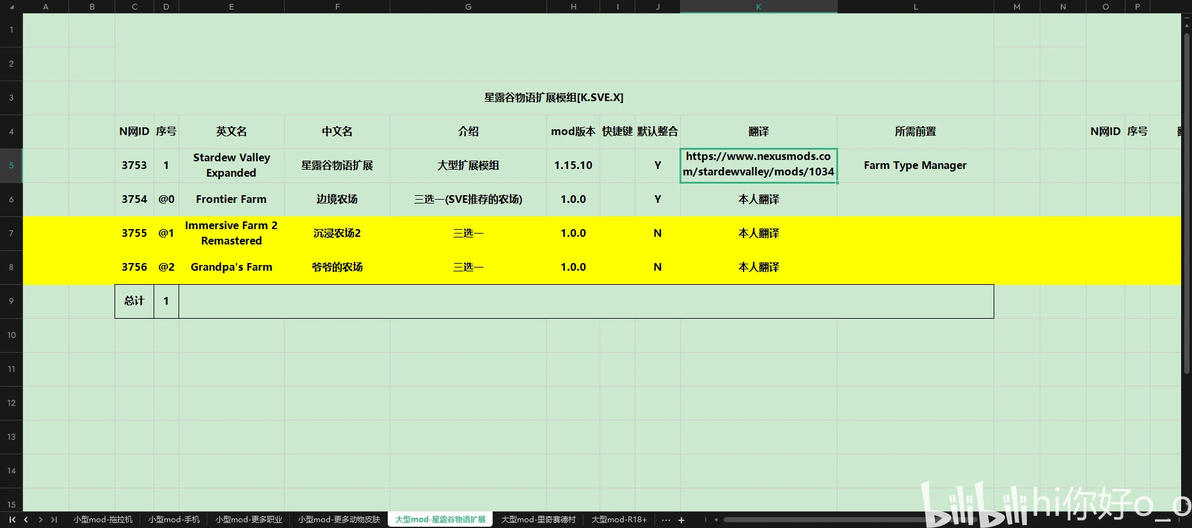Open the 小型mod-更多职业 sheet tab

tap(249, 520)
